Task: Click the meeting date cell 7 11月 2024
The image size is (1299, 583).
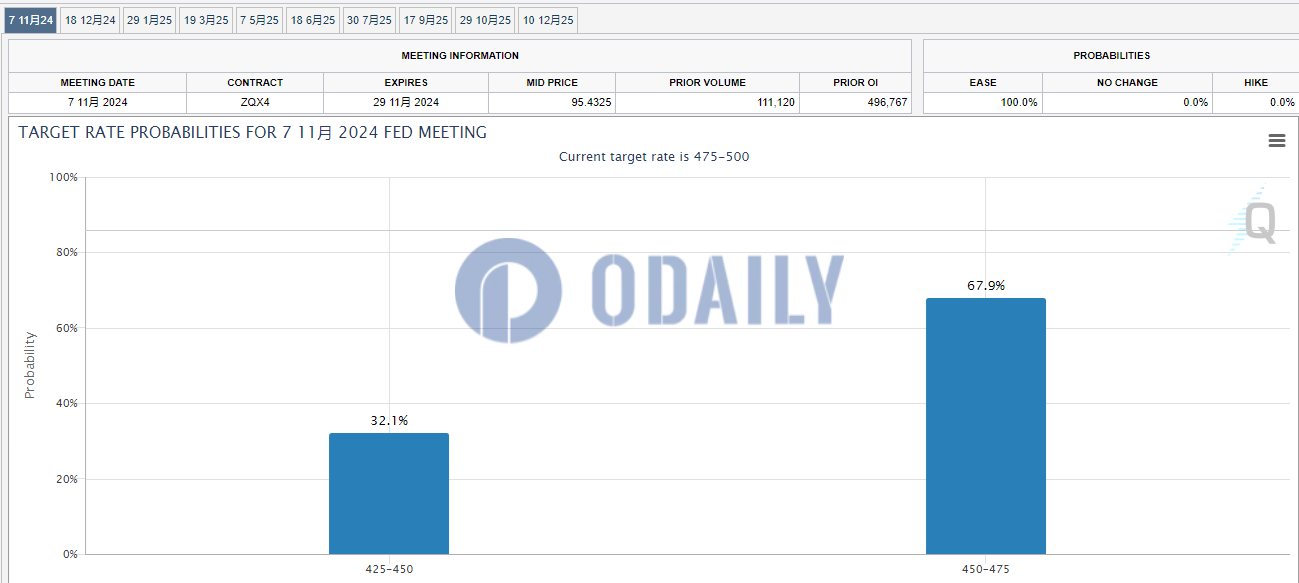Action: pyautogui.click(x=98, y=102)
